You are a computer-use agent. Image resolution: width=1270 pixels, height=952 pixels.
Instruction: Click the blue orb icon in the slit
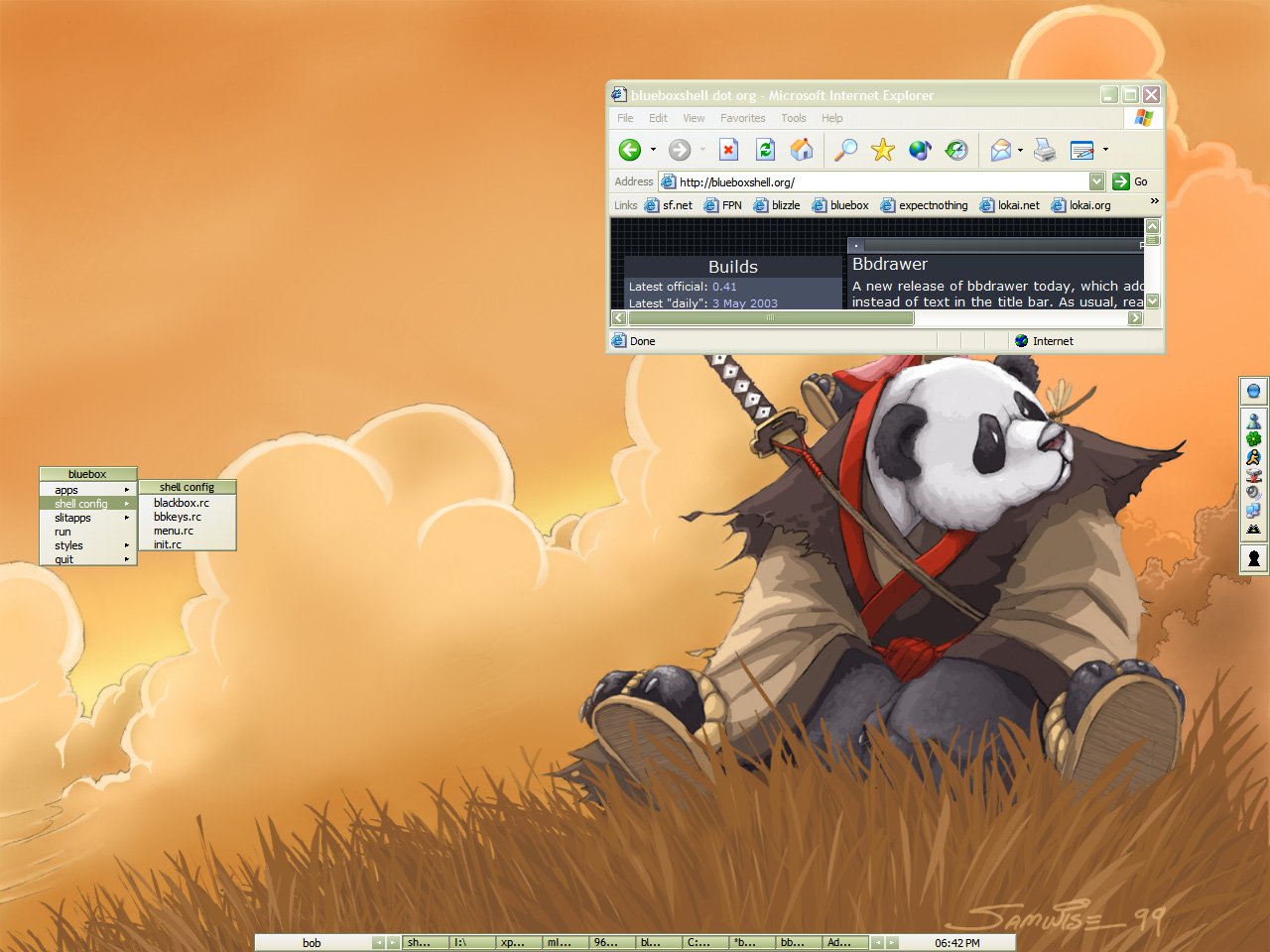pos(1253,391)
